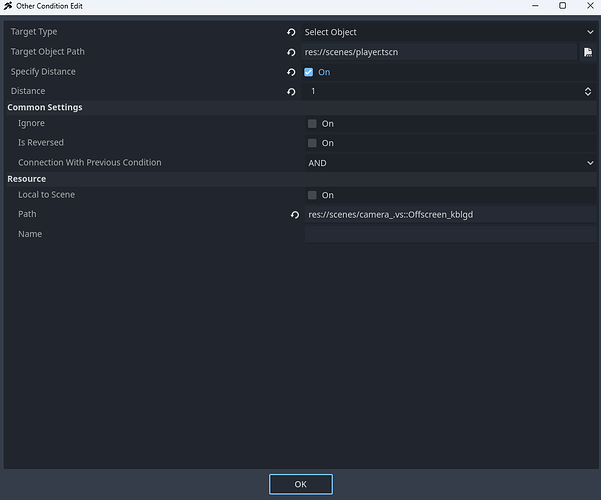
Task: Enable Local to Scene option
Action: click(313, 195)
